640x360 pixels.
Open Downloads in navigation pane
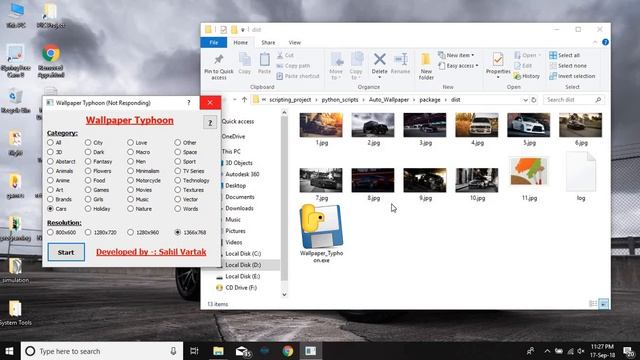[x=239, y=208]
